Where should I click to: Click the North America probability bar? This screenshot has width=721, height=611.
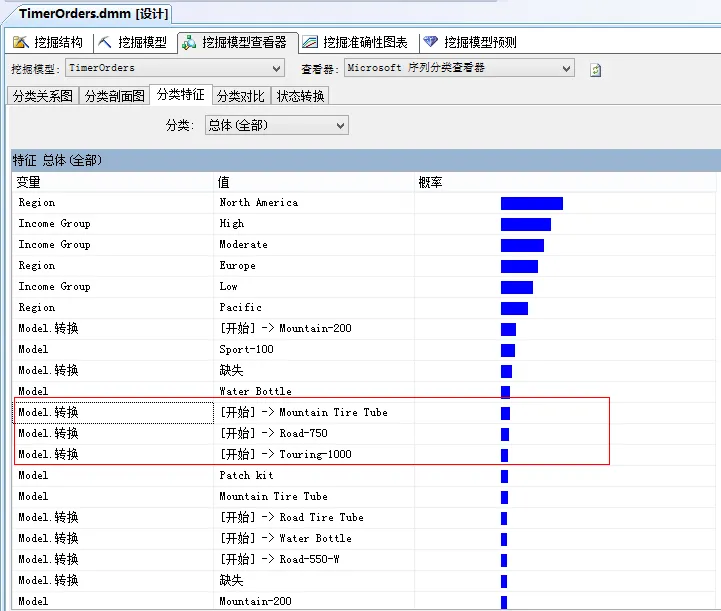click(531, 203)
